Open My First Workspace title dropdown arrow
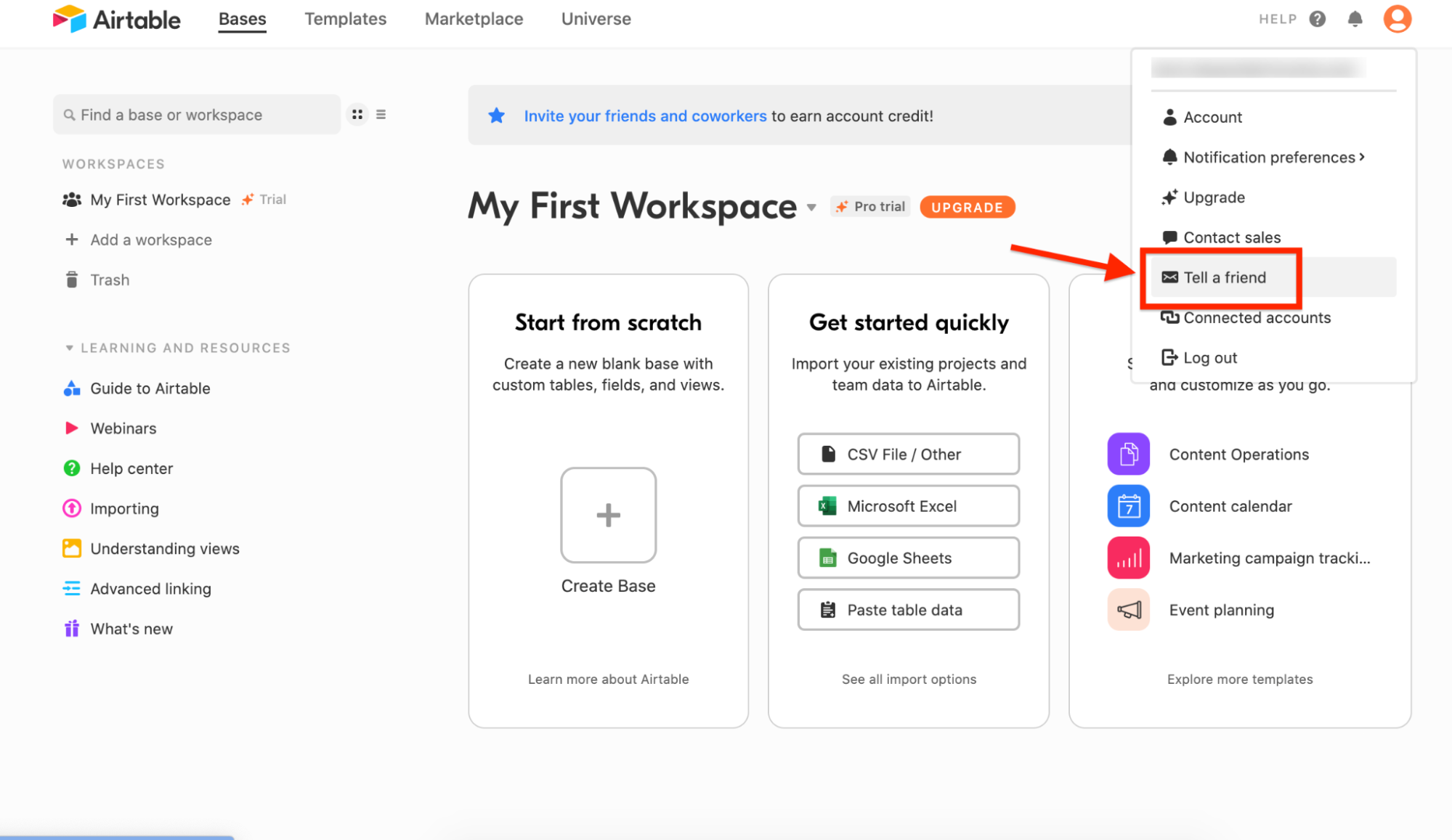1452x840 pixels. (811, 208)
